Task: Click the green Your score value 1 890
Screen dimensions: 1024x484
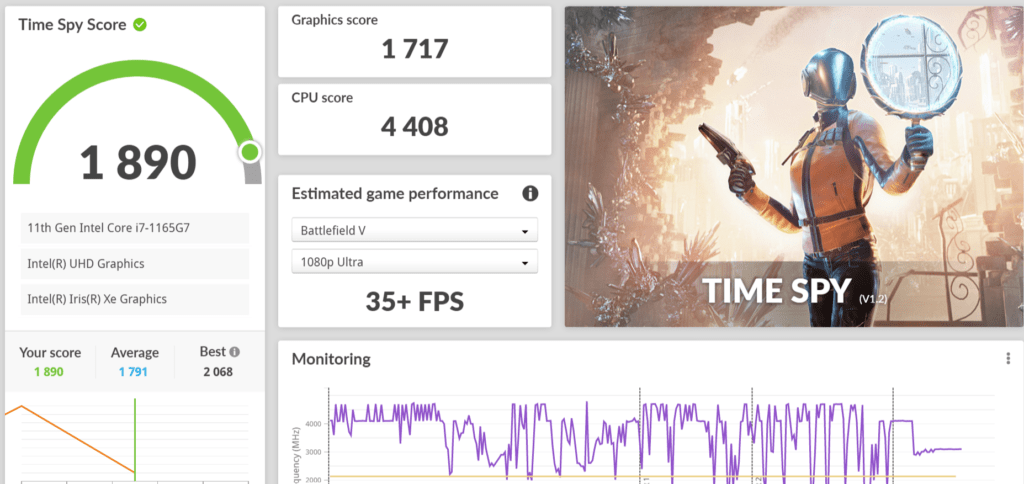Action: 50,372
